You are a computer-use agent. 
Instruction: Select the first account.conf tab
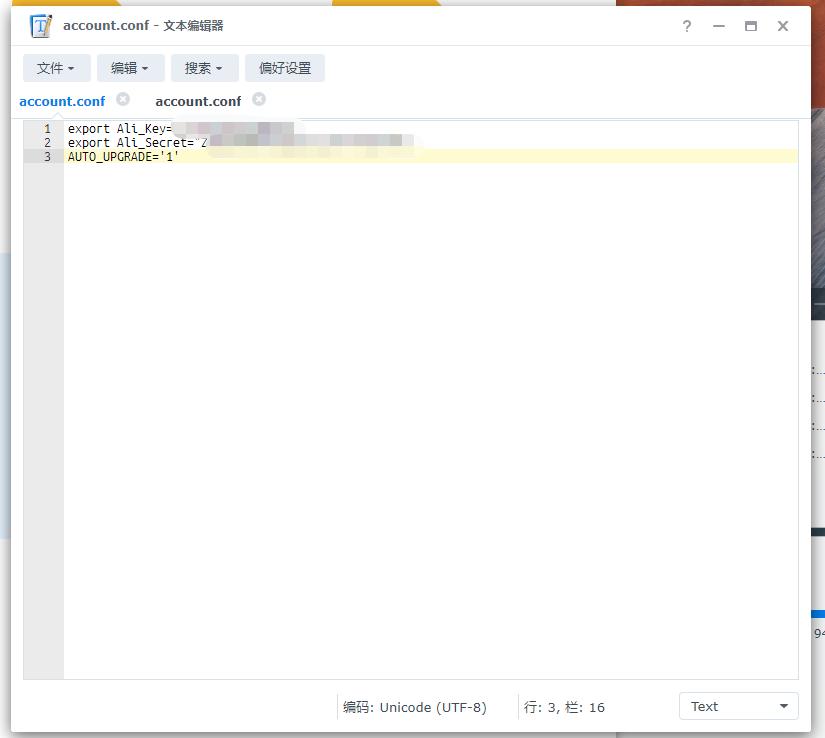[62, 100]
